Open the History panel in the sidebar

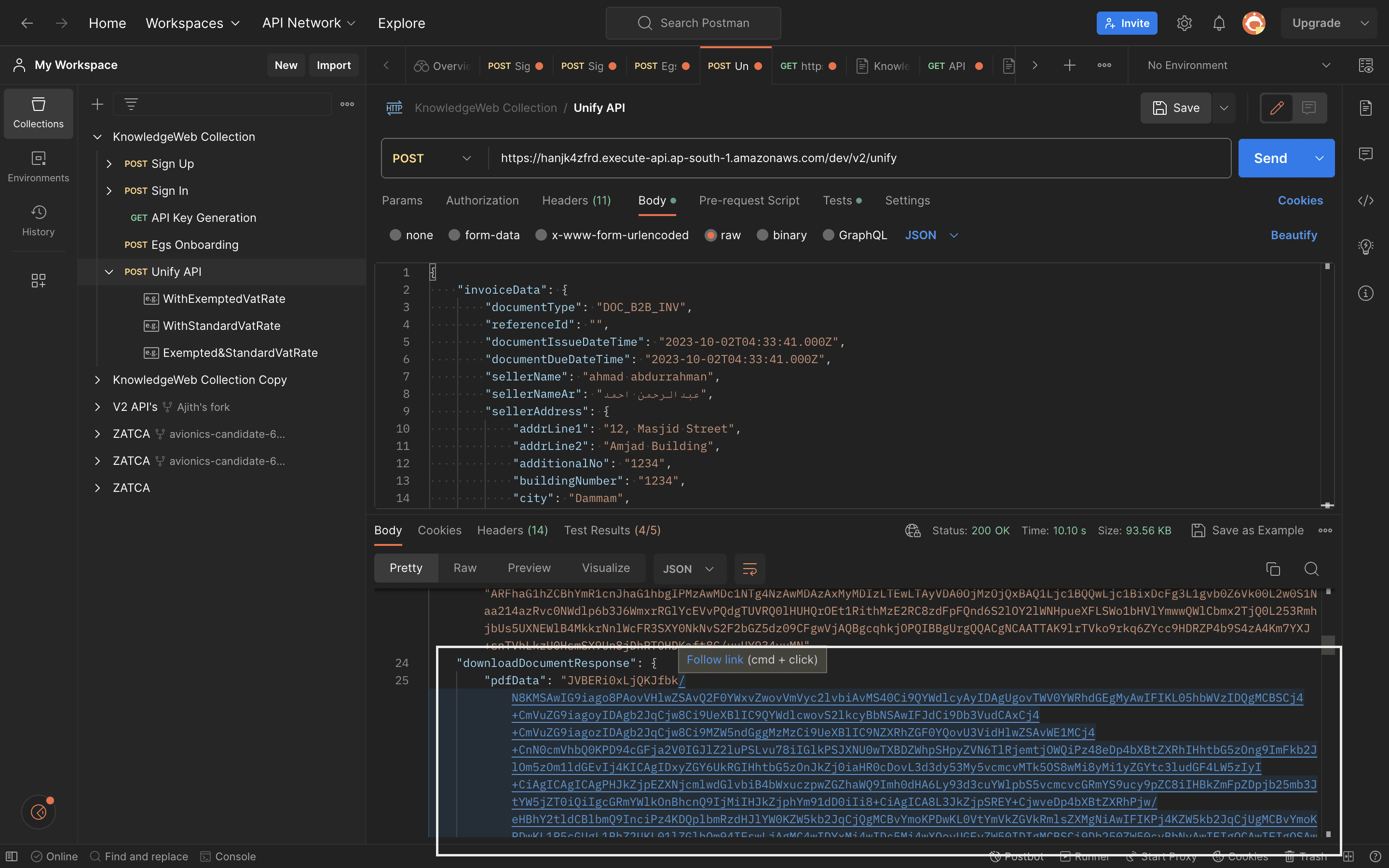38,220
